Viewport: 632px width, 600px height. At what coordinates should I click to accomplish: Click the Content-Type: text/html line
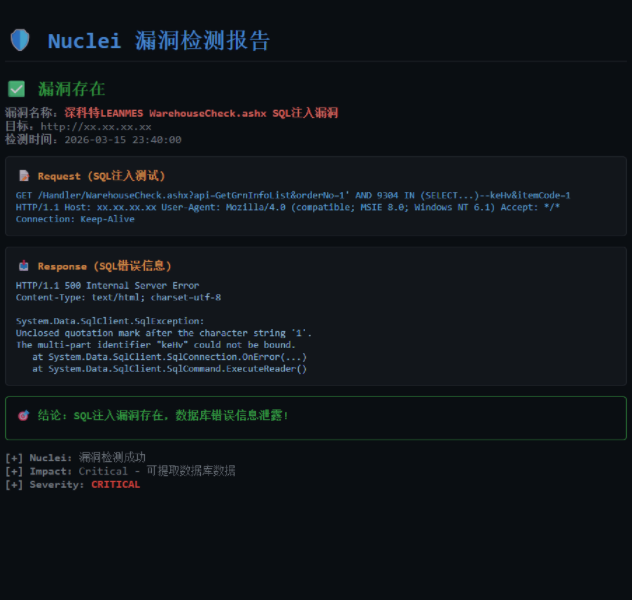click(x=118, y=297)
